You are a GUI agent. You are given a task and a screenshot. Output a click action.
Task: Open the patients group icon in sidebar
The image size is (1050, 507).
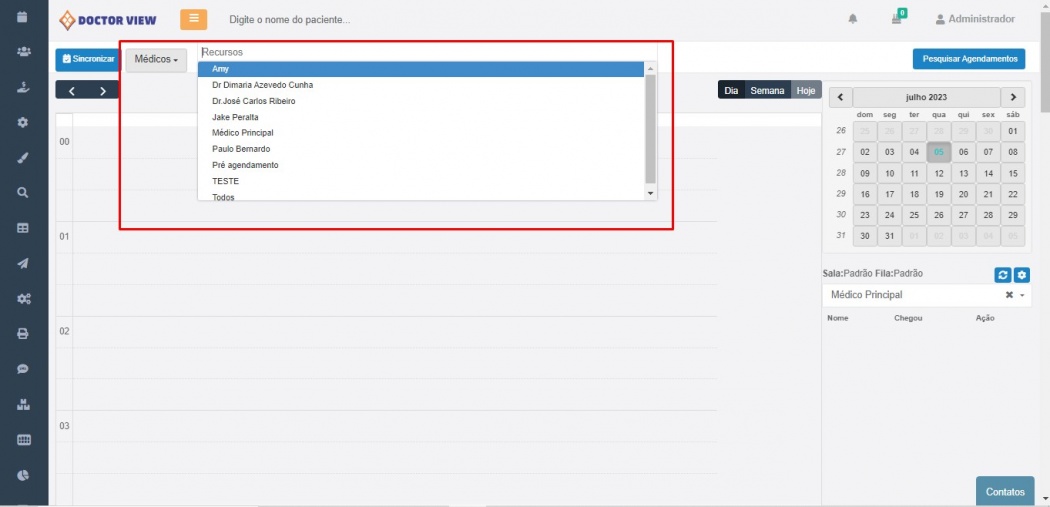pyautogui.click(x=23, y=52)
